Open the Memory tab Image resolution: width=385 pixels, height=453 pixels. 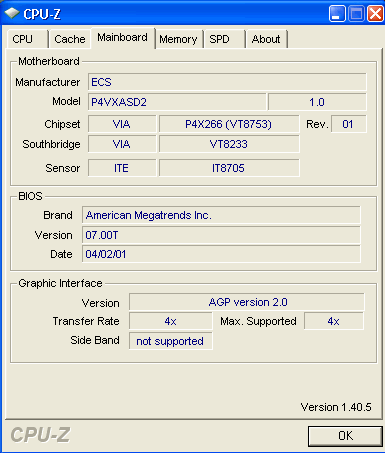[179, 39]
